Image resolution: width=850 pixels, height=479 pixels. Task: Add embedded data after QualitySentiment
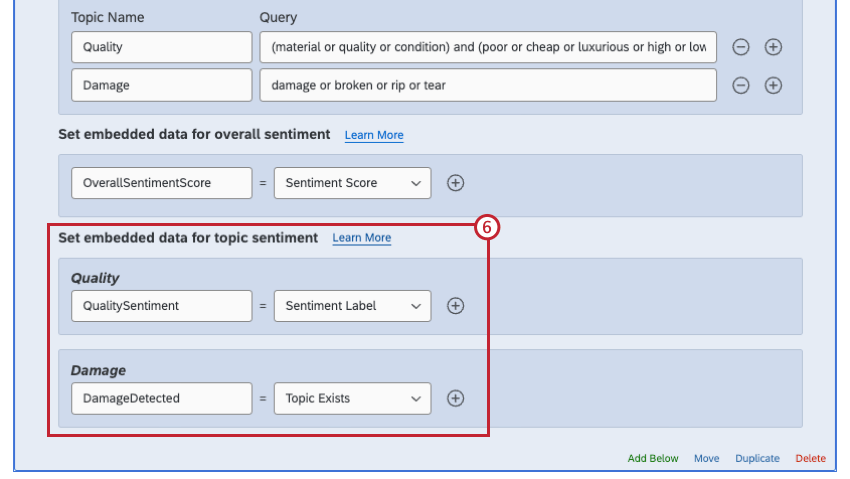455,306
